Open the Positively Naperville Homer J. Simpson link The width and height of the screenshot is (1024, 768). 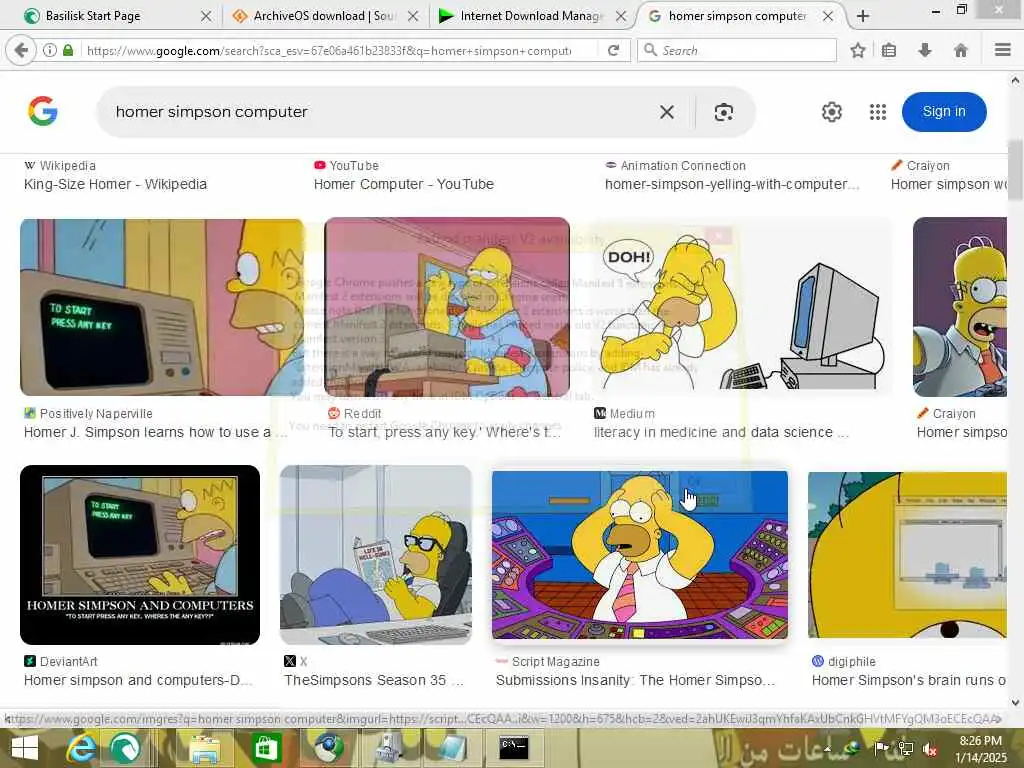pos(155,432)
